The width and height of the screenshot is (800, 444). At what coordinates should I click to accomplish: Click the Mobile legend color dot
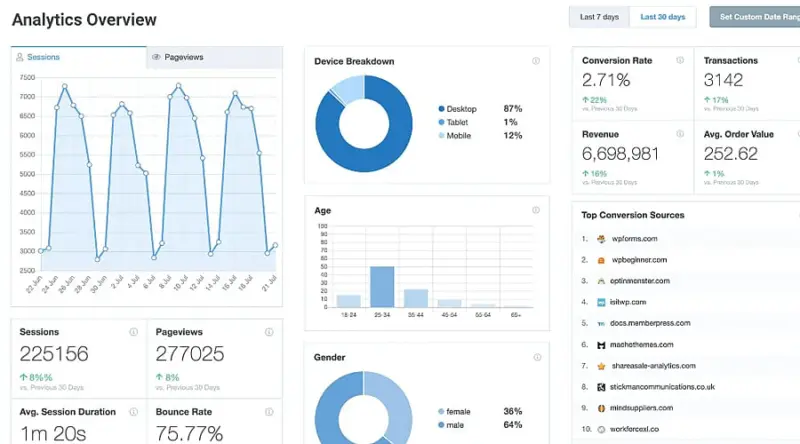pos(441,135)
